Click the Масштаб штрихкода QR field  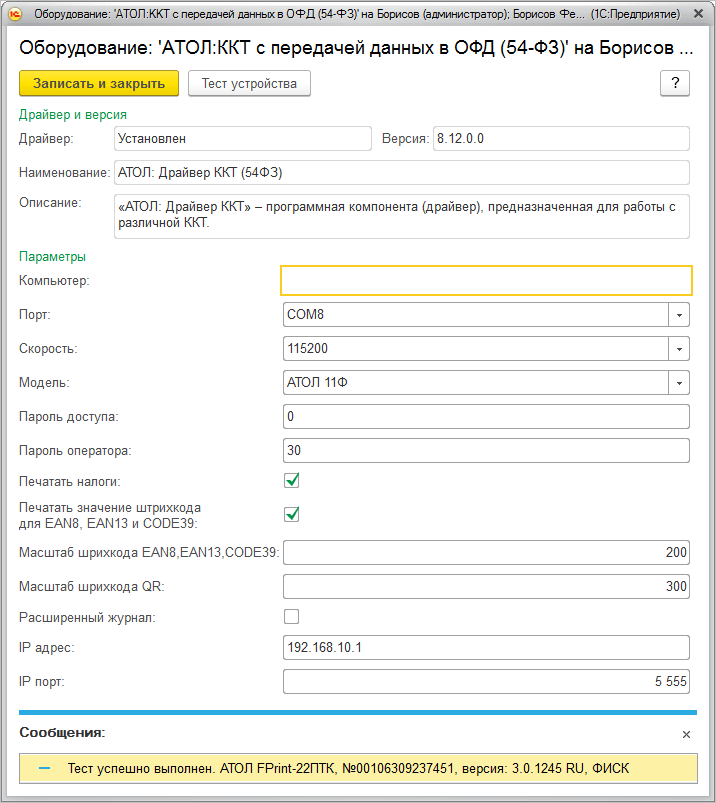click(486, 586)
